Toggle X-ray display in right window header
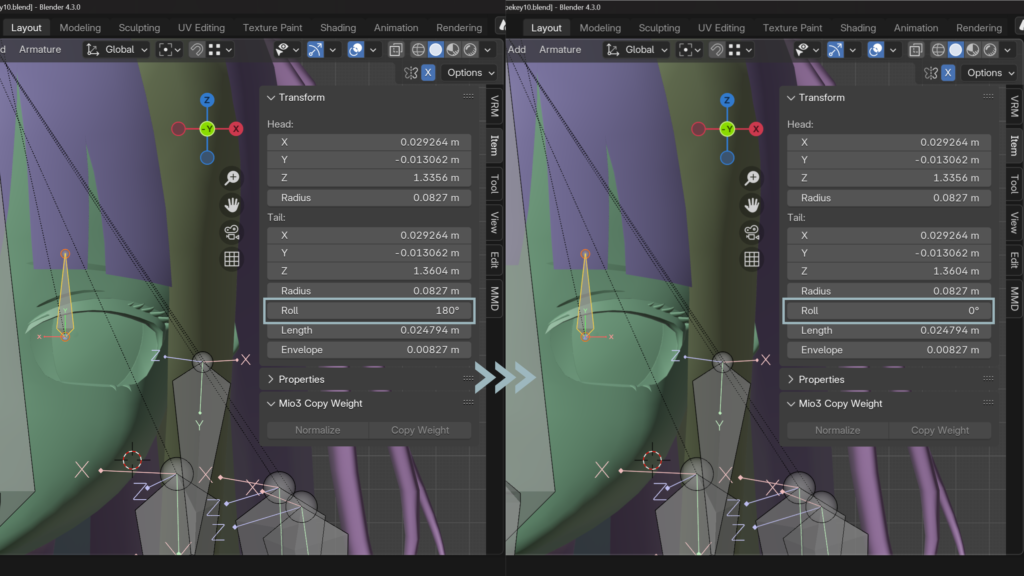The image size is (1024, 576). (917, 49)
